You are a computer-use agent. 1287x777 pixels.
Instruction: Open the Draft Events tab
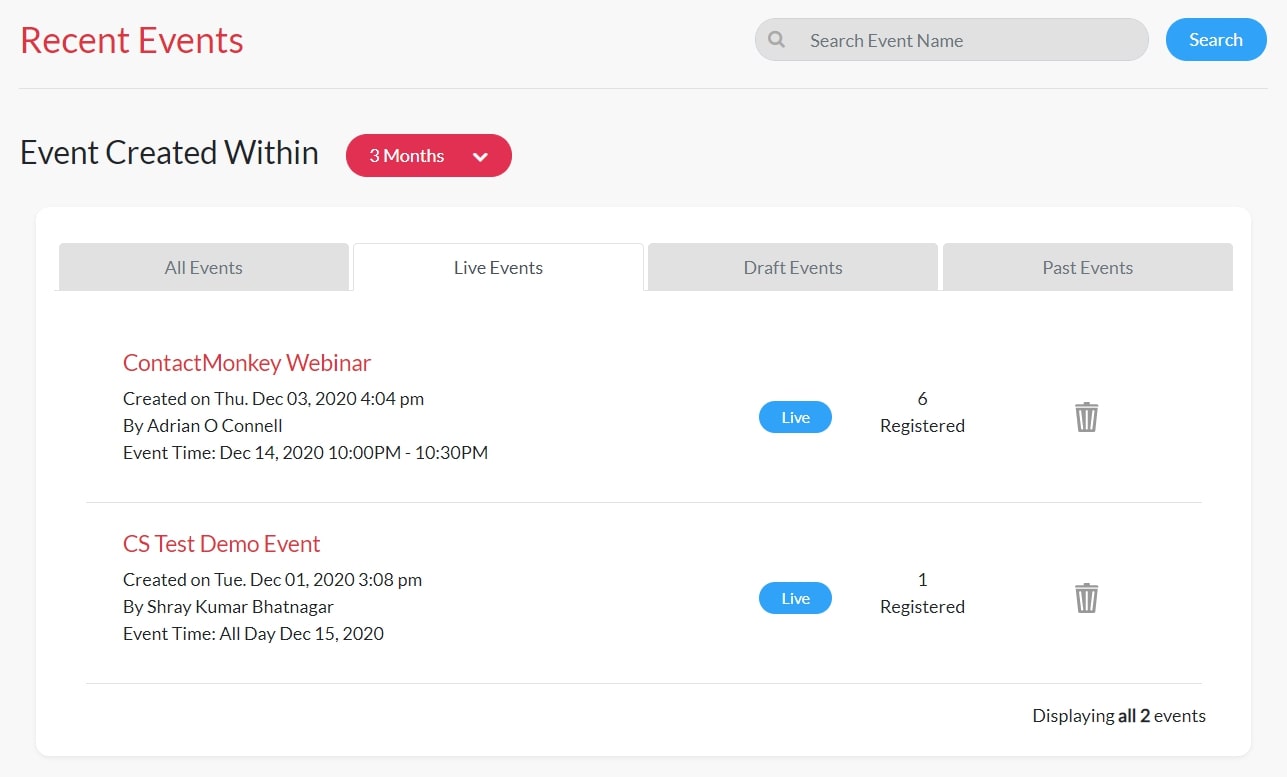(x=793, y=267)
